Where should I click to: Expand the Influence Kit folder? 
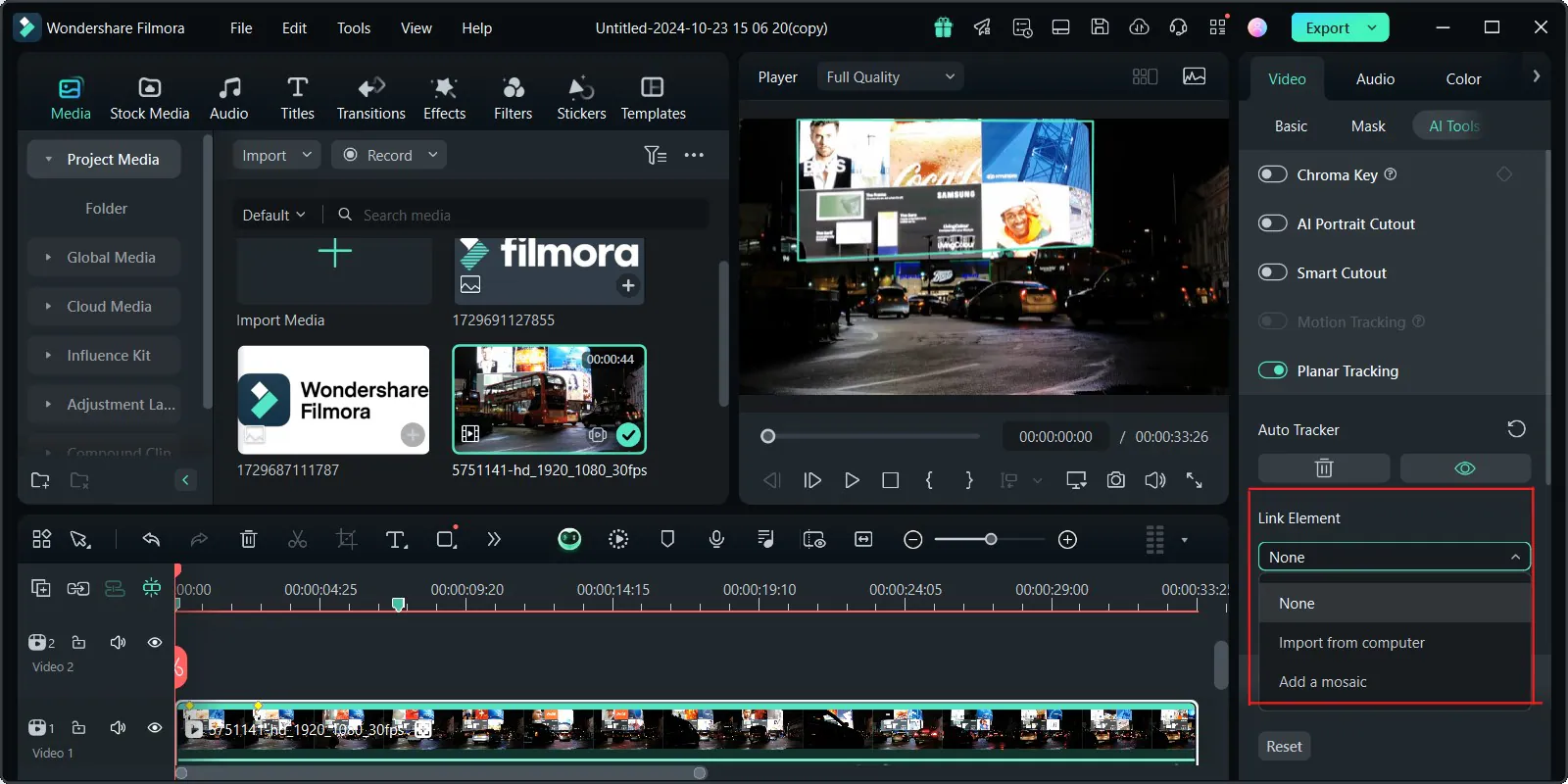(x=104, y=355)
